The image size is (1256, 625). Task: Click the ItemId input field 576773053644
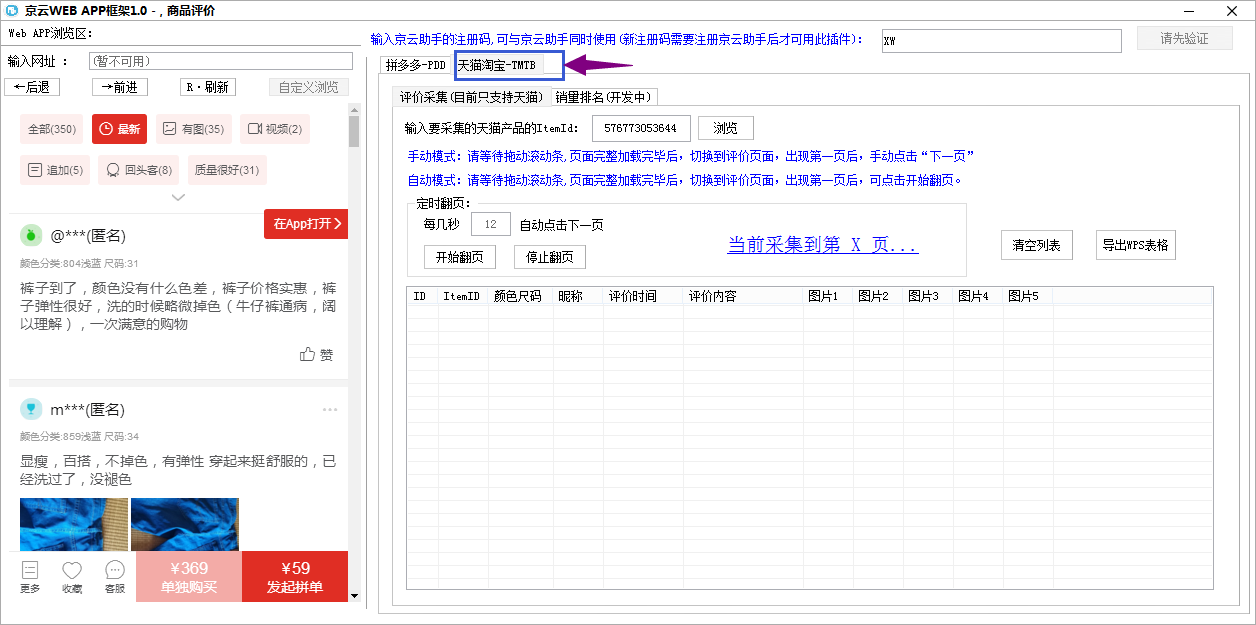pyautogui.click(x=641, y=128)
